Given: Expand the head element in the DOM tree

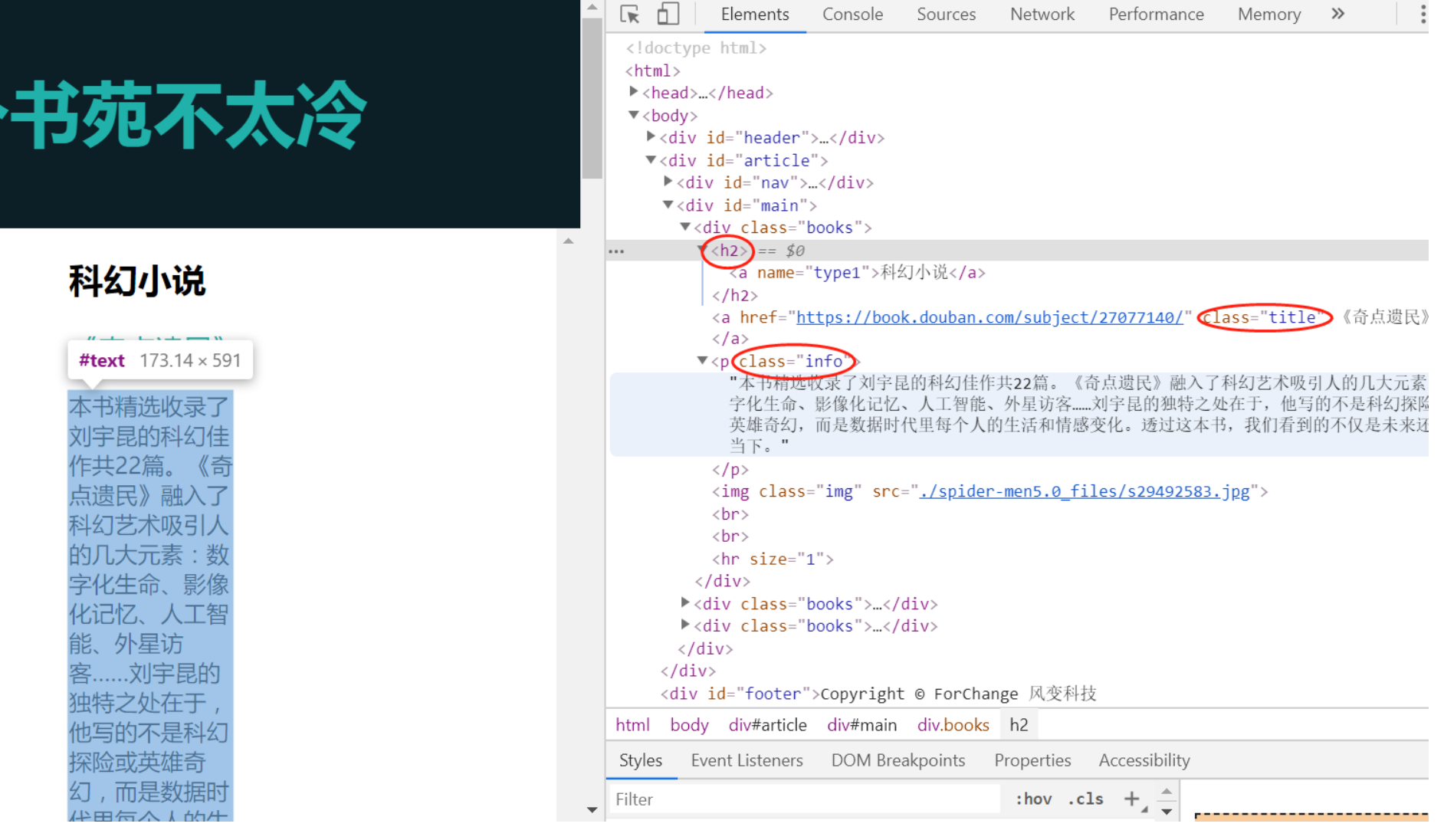Looking at the screenshot, I should click(634, 90).
